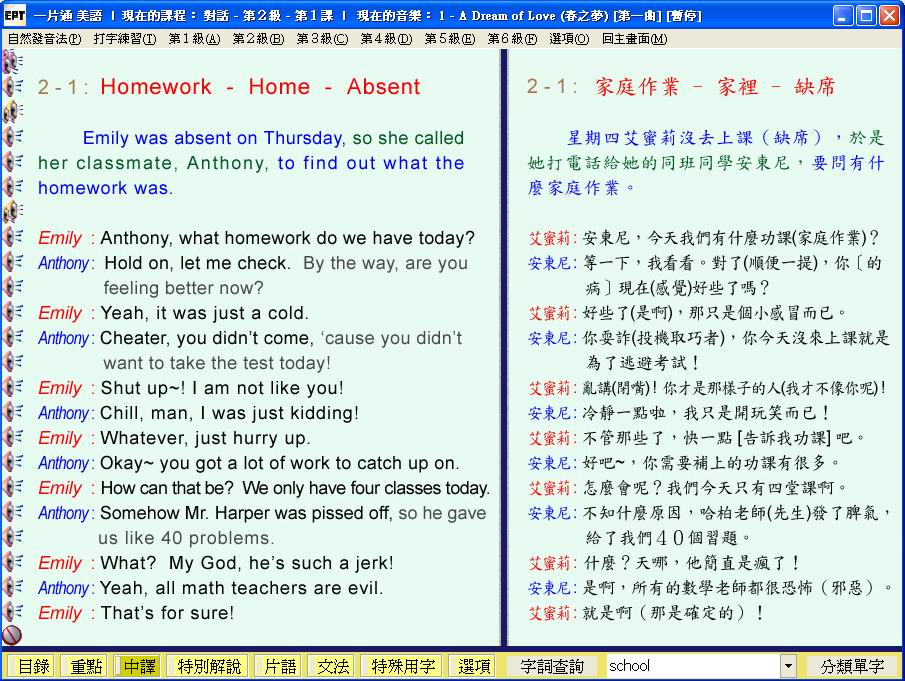Click the 目錄 contents button
This screenshot has width=905, height=681.
click(x=32, y=666)
